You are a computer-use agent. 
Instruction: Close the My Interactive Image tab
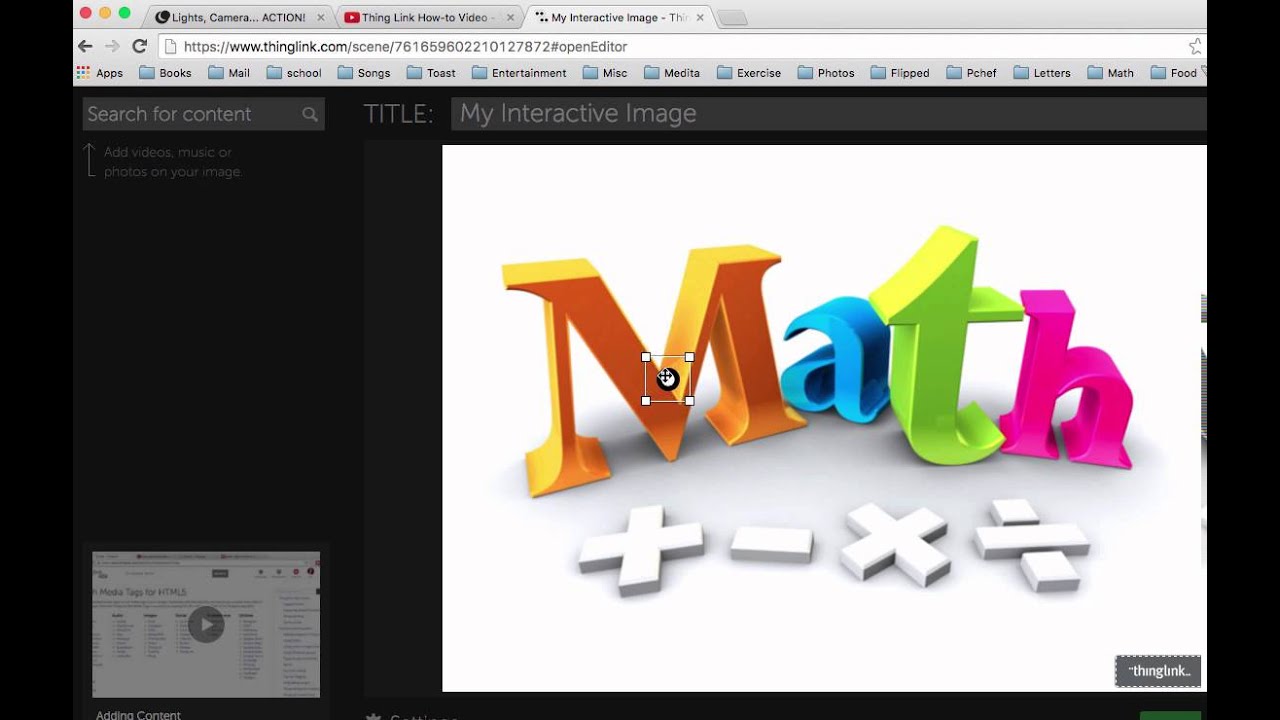click(700, 17)
